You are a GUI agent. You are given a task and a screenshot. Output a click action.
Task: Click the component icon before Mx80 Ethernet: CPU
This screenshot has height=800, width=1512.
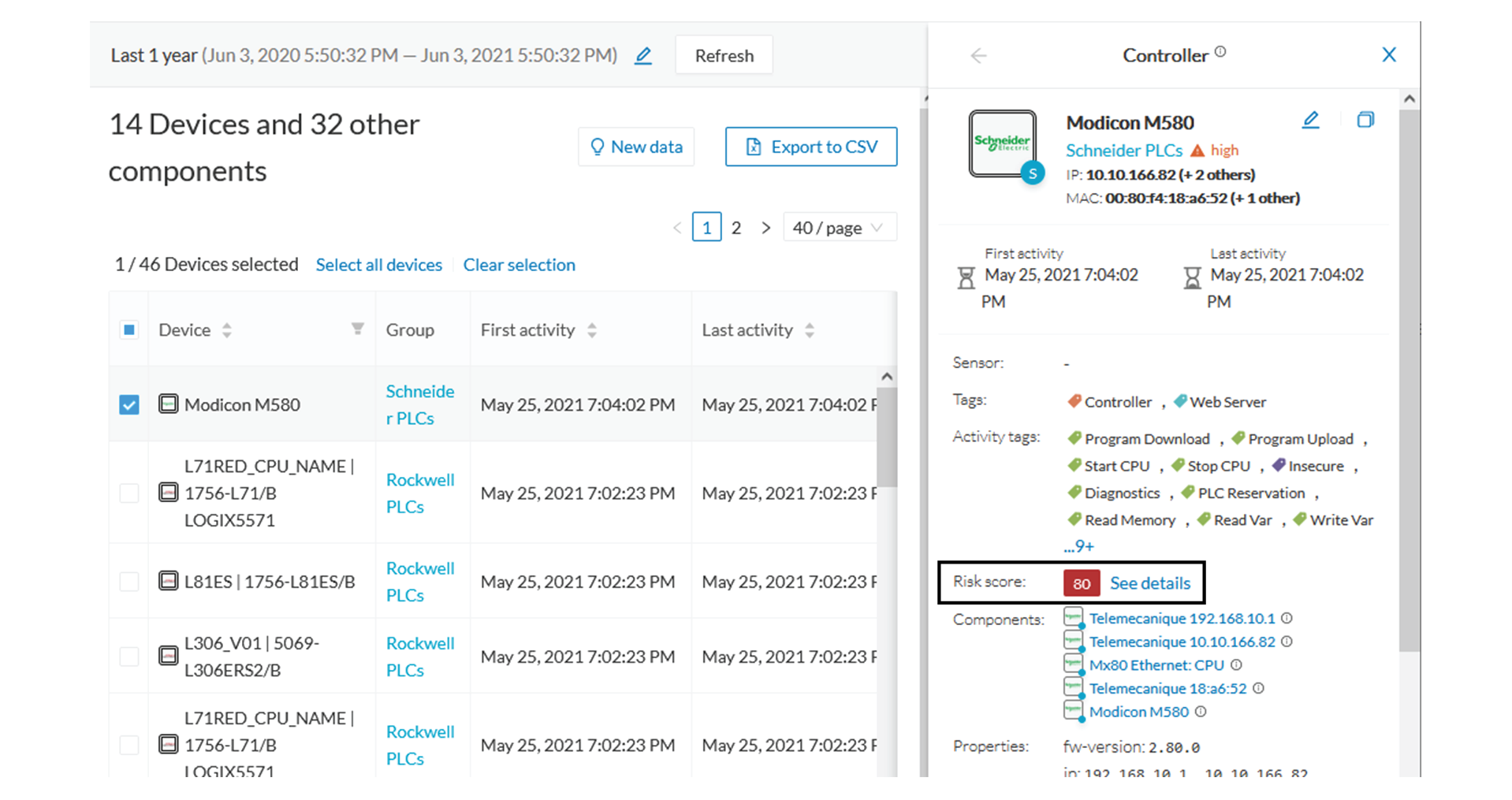[1073, 664]
